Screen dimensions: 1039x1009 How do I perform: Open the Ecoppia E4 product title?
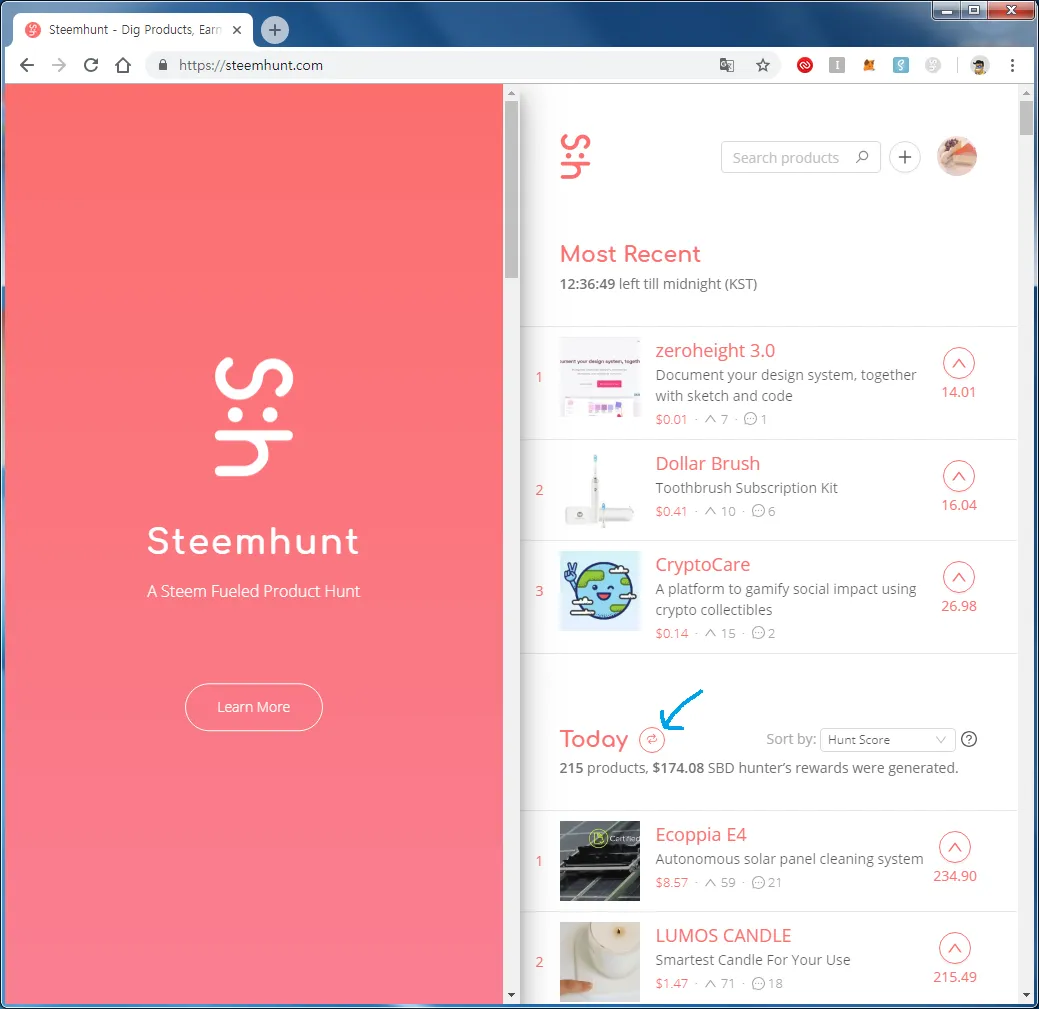(700, 835)
